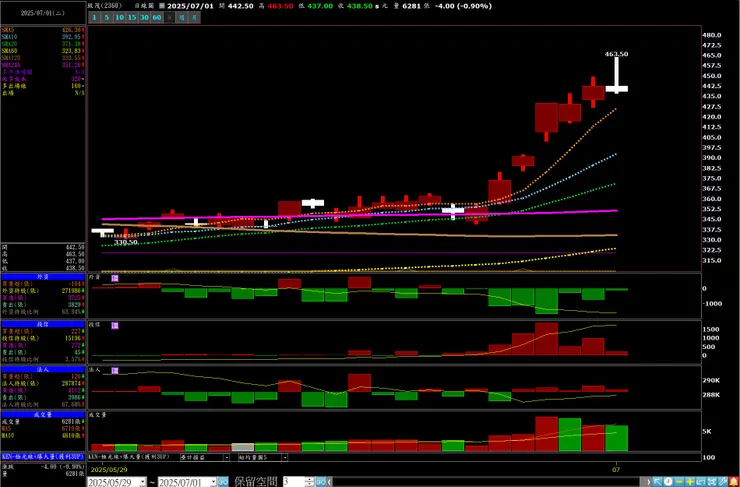Open the end date 2025/07/01 dropdown
Screen dimensions: 740x487
[x=213, y=482]
